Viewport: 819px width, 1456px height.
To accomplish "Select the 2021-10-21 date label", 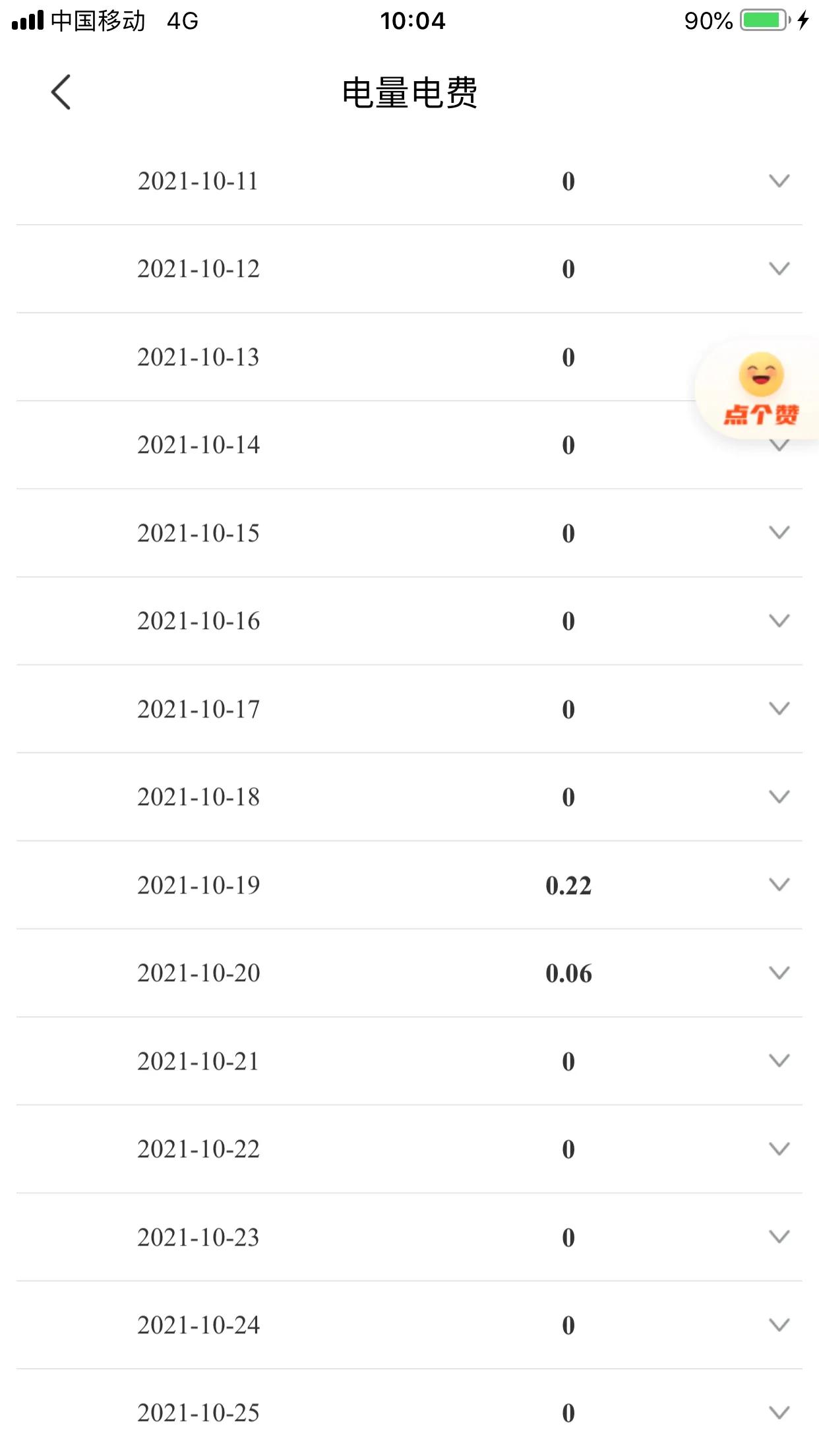I will coord(198,1061).
